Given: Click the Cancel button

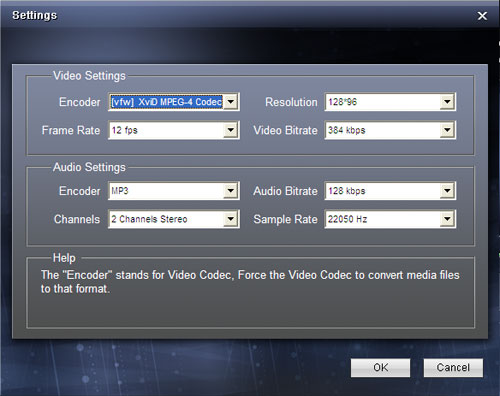Looking at the screenshot, I should tap(453, 368).
